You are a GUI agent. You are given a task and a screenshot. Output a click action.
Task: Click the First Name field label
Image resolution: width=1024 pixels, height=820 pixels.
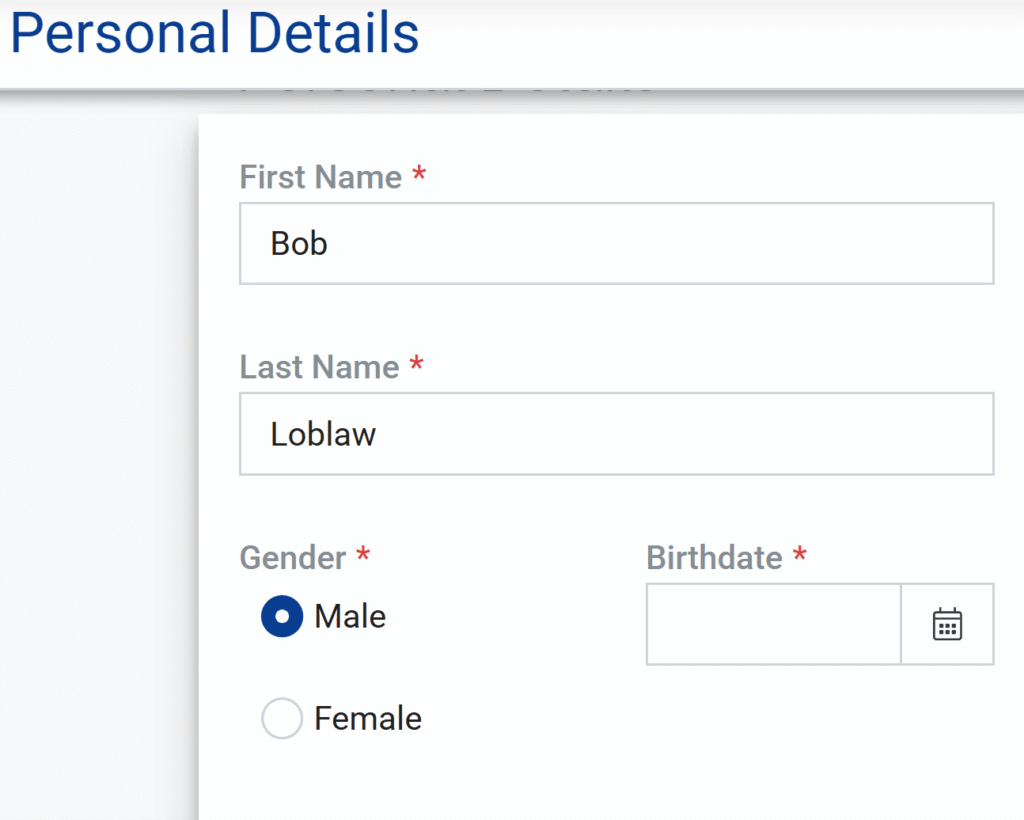[x=320, y=178]
